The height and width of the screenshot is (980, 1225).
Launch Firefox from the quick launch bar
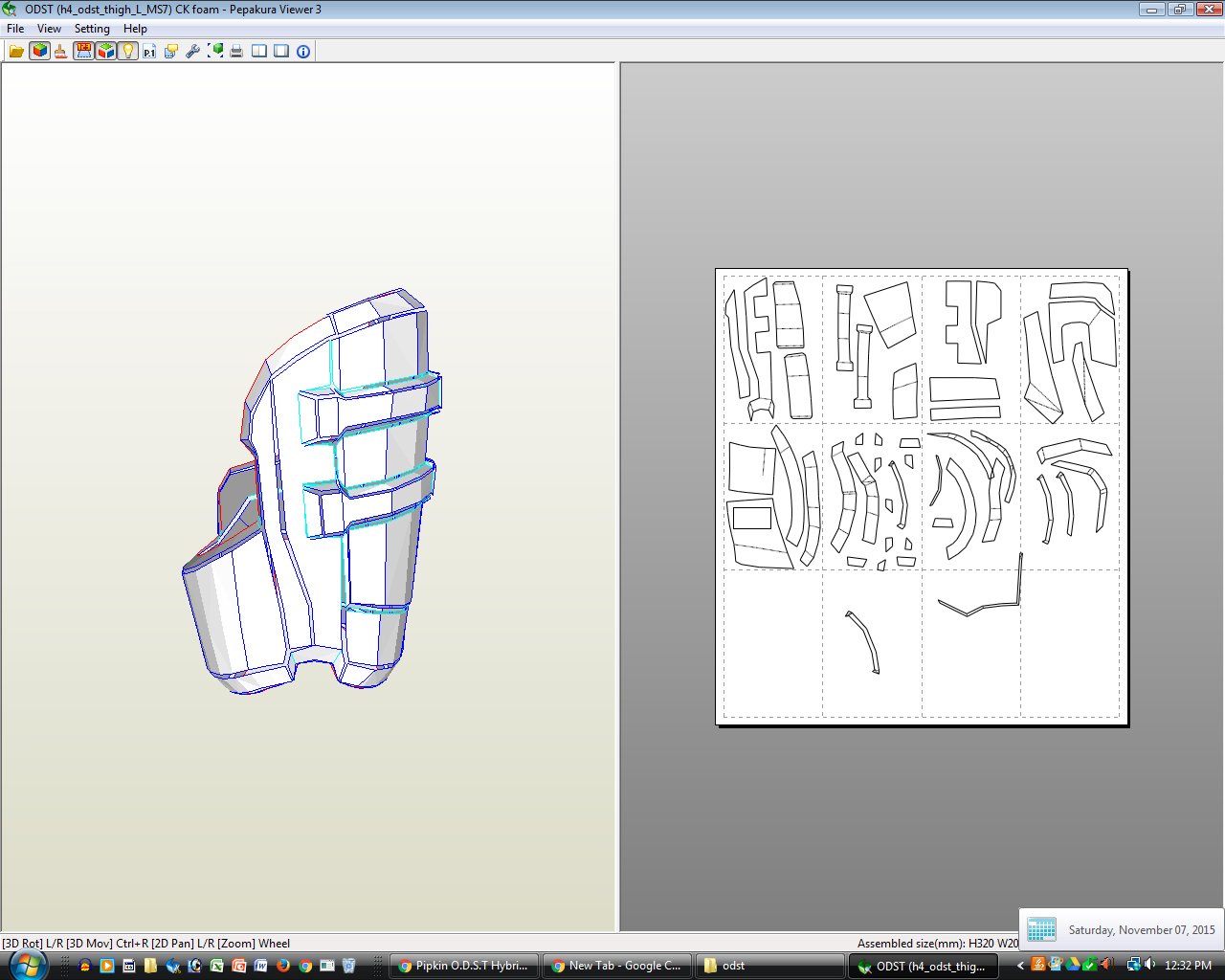282,966
